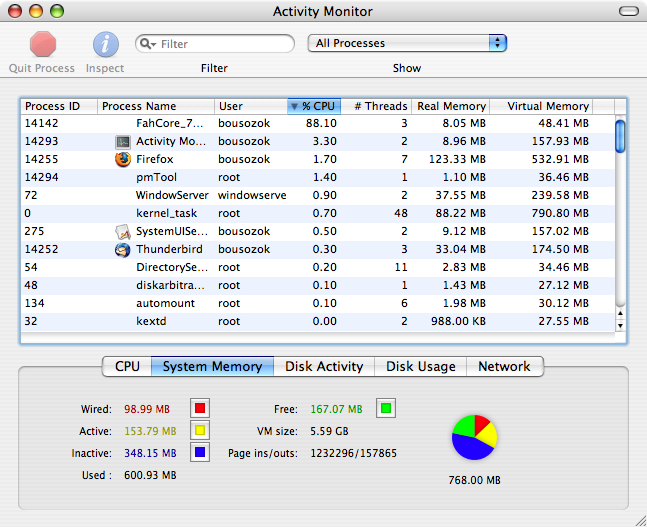Click the red Quit Process stop icon
Viewport: 647px width, 527px height.
tap(43, 44)
